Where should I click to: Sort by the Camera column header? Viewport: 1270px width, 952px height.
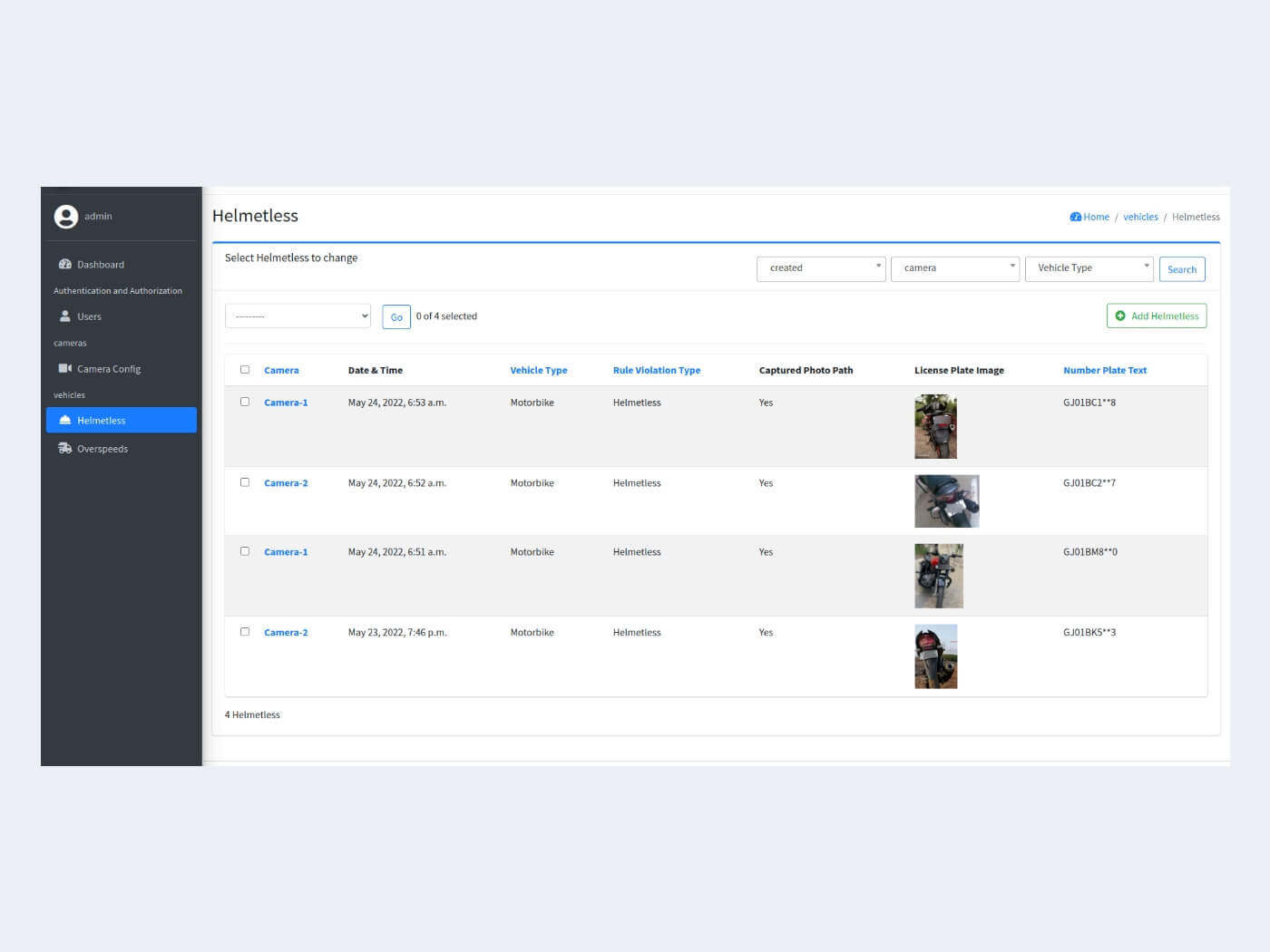click(x=281, y=370)
